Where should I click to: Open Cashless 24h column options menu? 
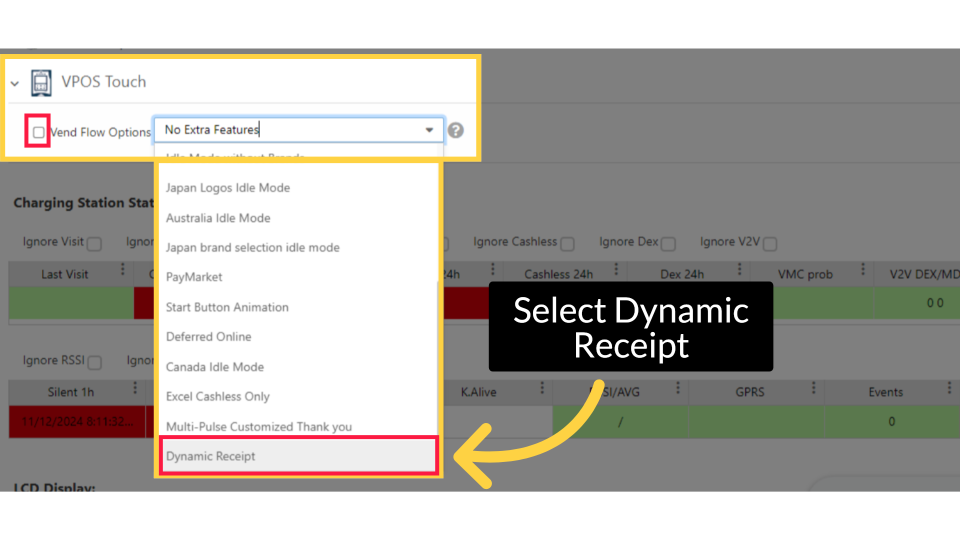pyautogui.click(x=616, y=269)
